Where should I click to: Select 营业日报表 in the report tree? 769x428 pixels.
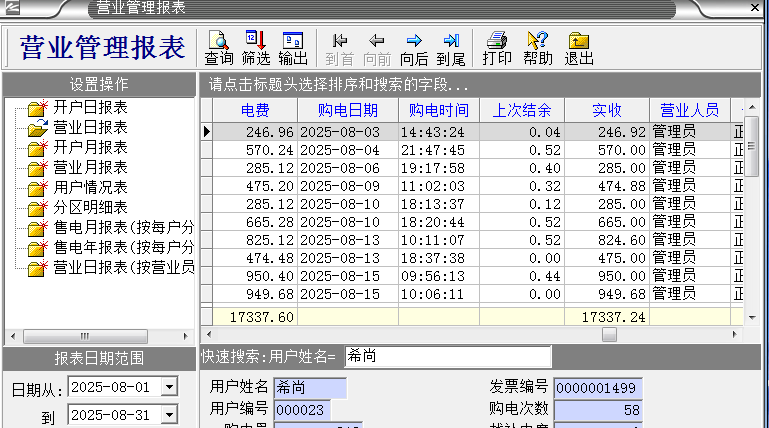[x=89, y=127]
